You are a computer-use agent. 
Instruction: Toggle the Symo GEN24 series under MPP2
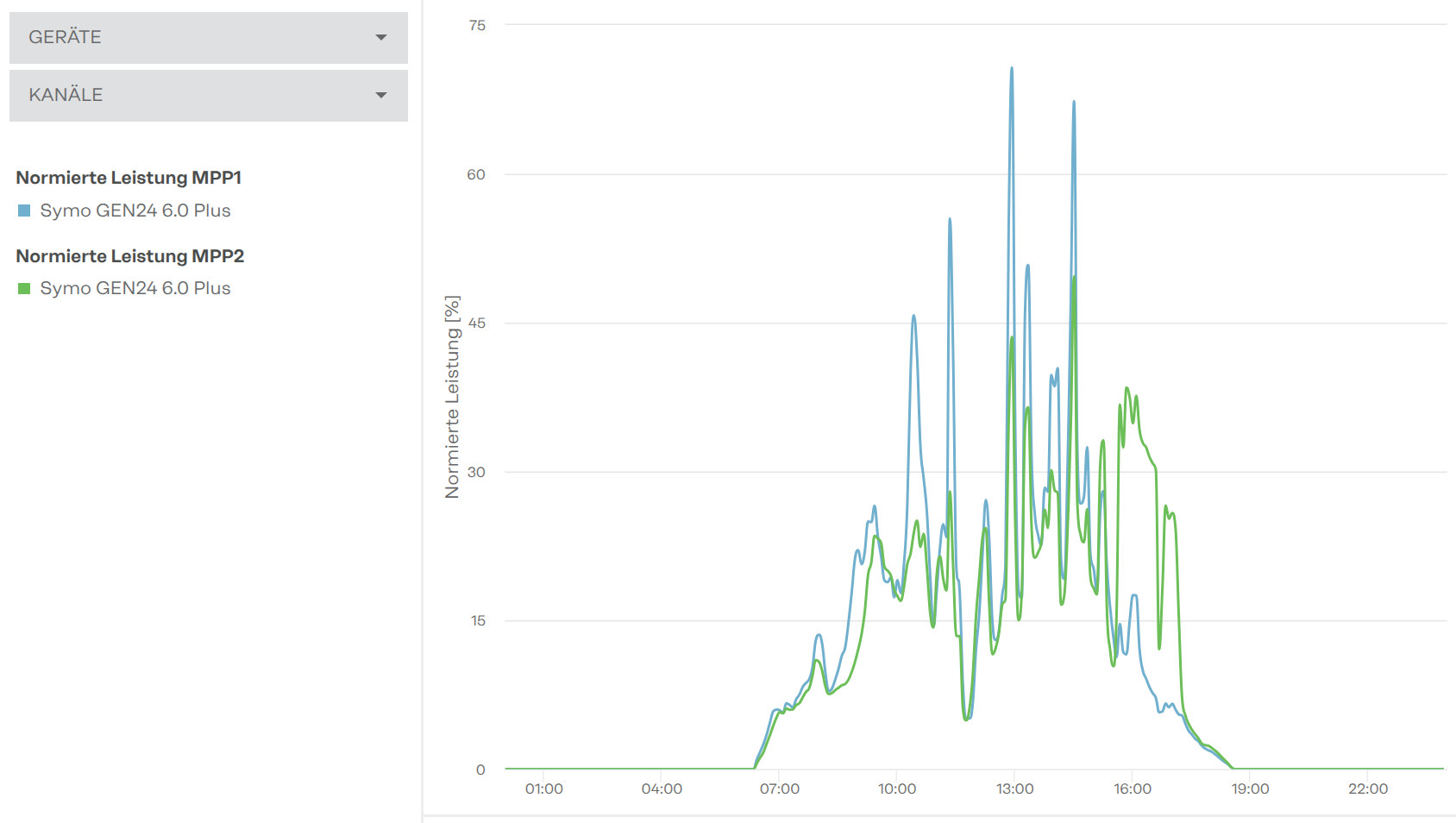(135, 288)
